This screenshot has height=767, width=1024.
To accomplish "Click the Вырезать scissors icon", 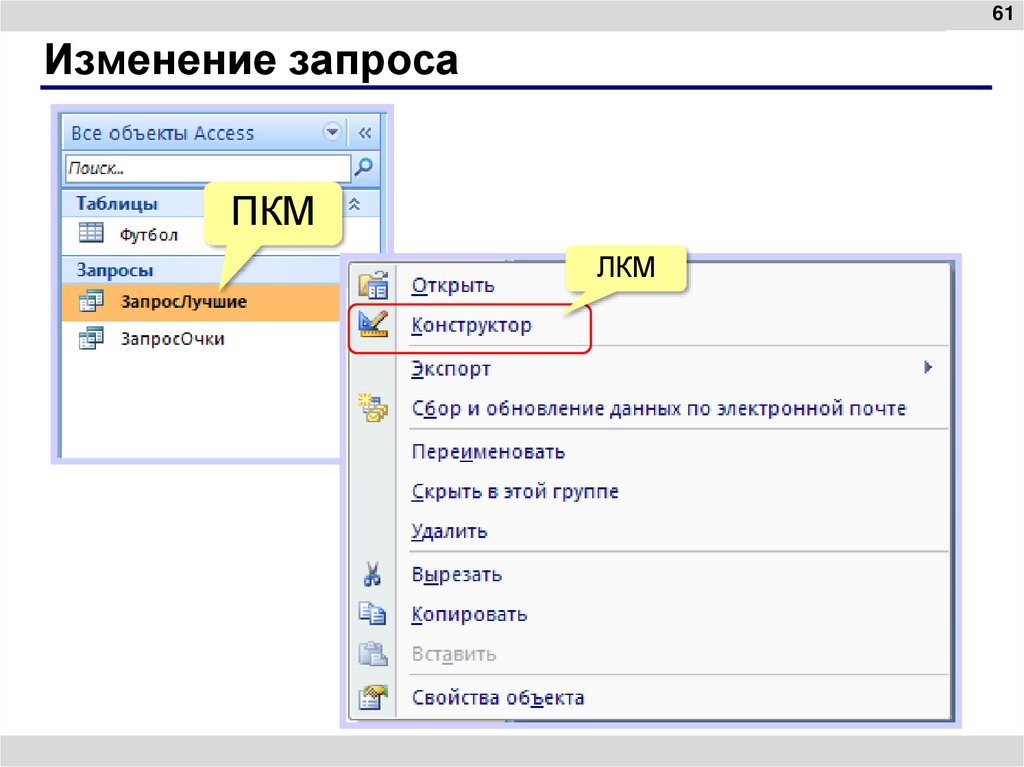I will tap(374, 574).
